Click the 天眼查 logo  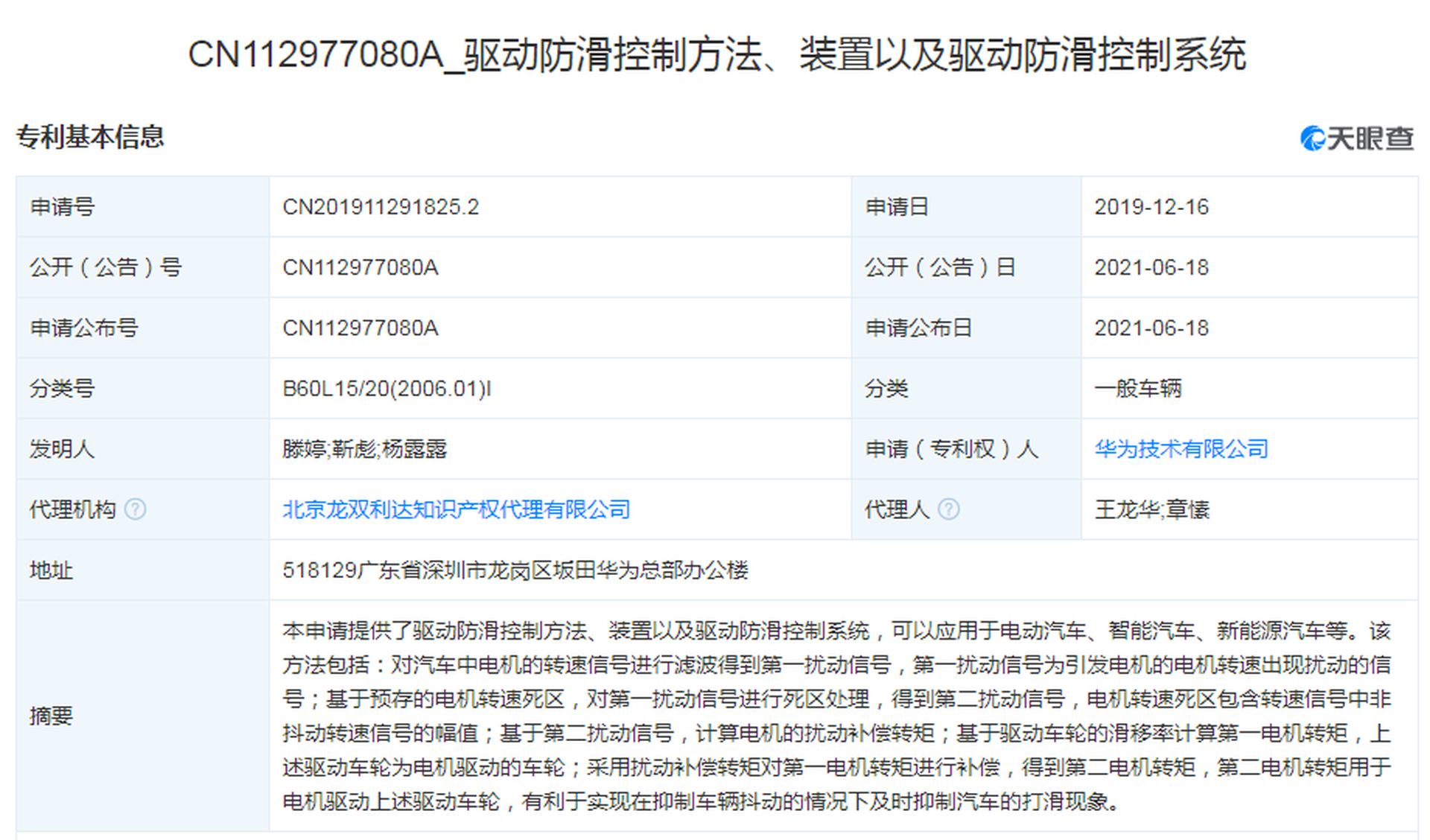point(1356,138)
